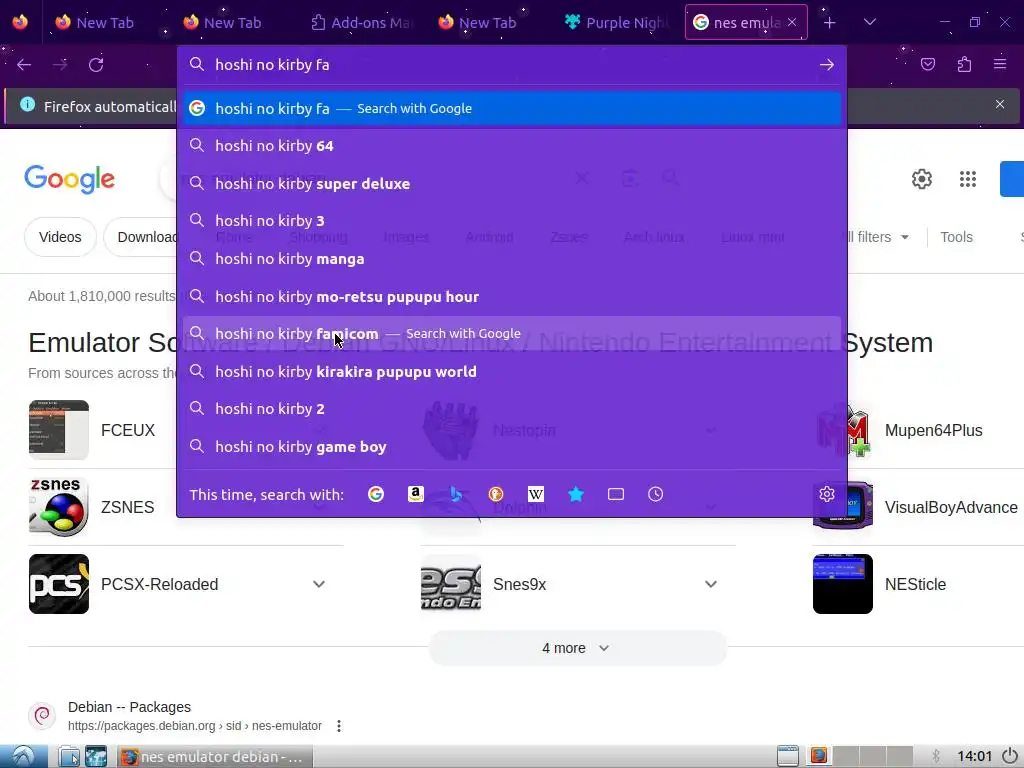Open the FCEUX emulator entry
This screenshot has width=1024, height=768.
(x=127, y=430)
